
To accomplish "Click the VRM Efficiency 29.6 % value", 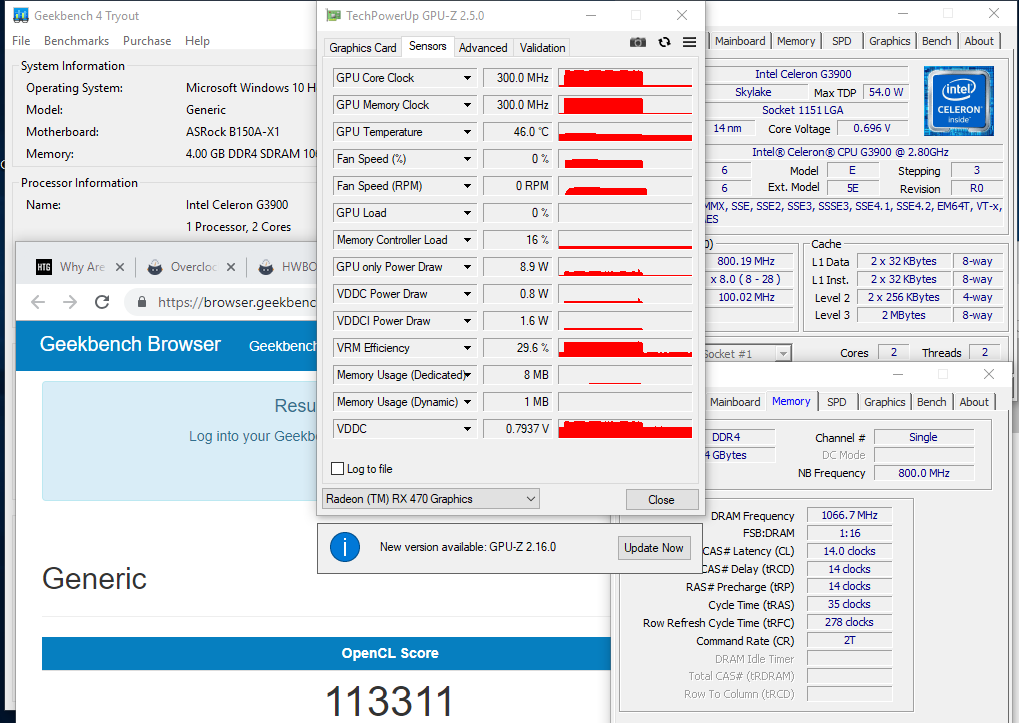I will (x=518, y=348).
